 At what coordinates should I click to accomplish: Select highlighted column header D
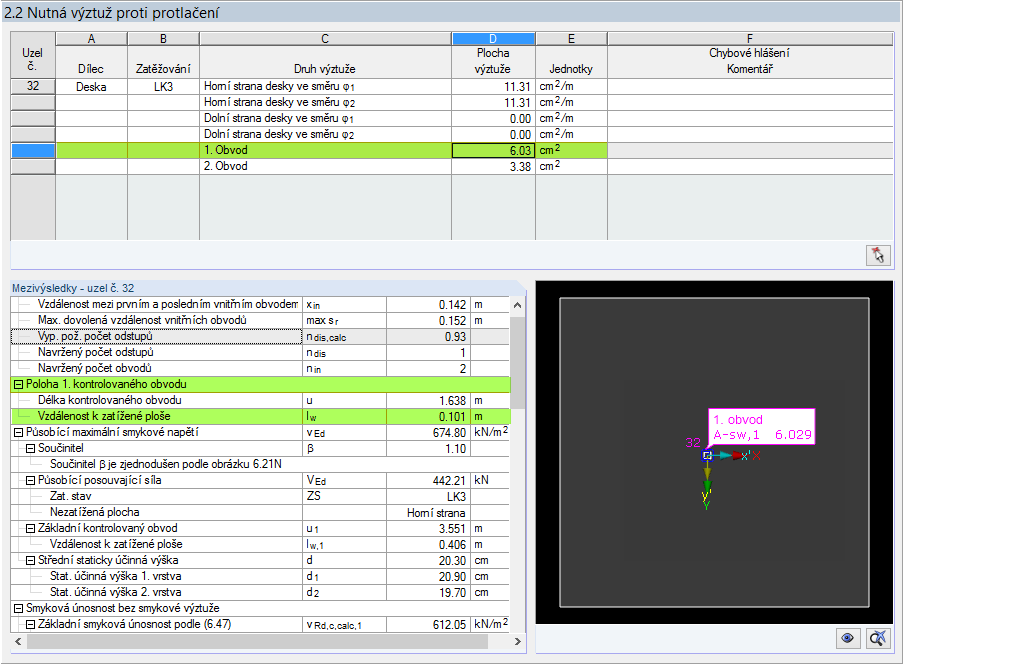[x=494, y=39]
